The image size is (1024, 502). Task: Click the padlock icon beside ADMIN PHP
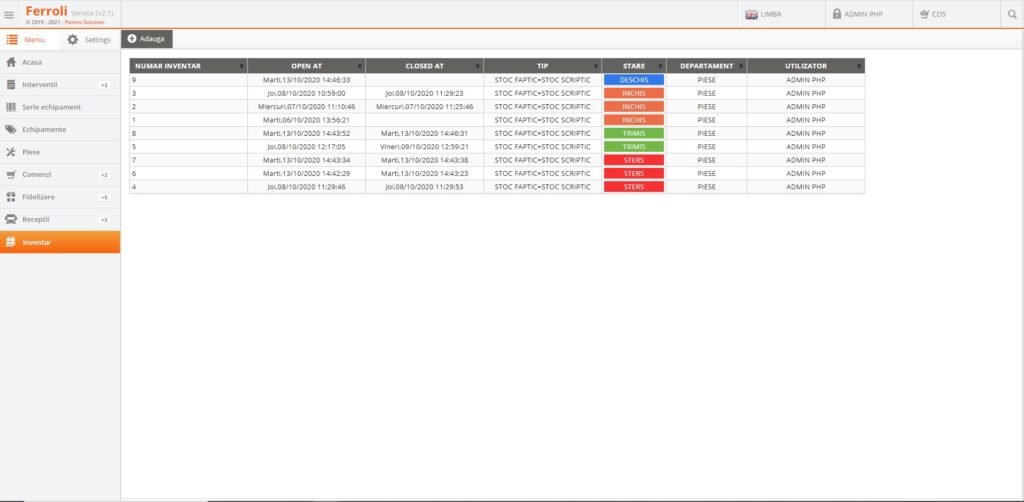tap(836, 14)
